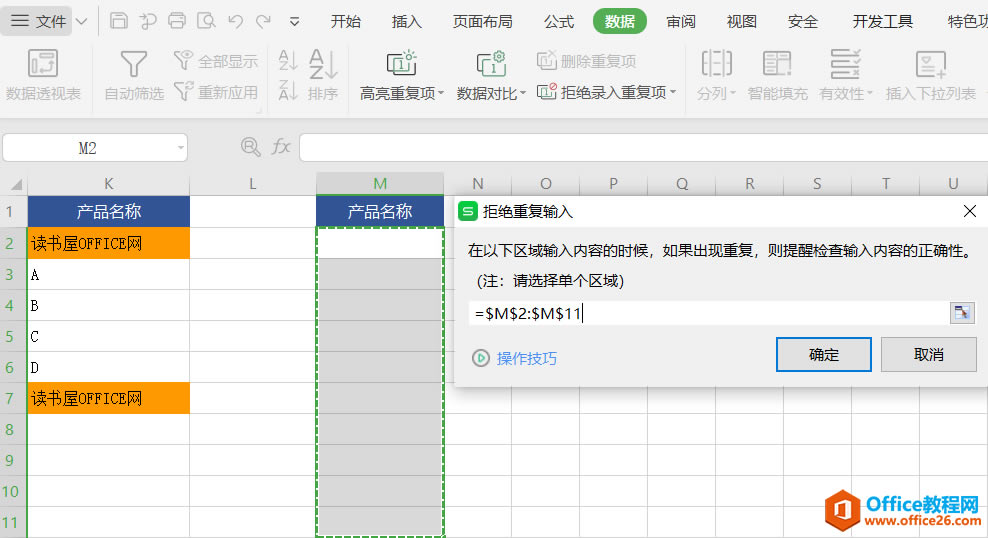The height and width of the screenshot is (538, 988).
Task: Click the 确定 button
Action: click(x=824, y=354)
